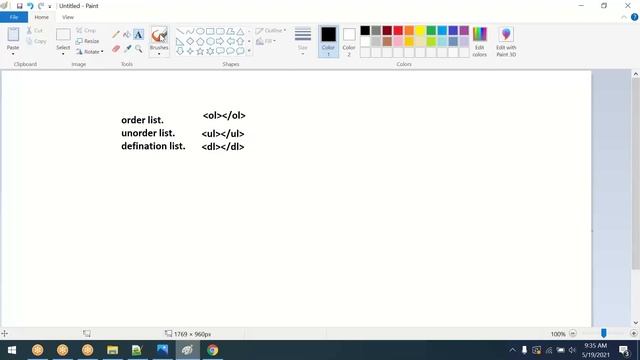Choose the yellow color swatch

[420, 31]
